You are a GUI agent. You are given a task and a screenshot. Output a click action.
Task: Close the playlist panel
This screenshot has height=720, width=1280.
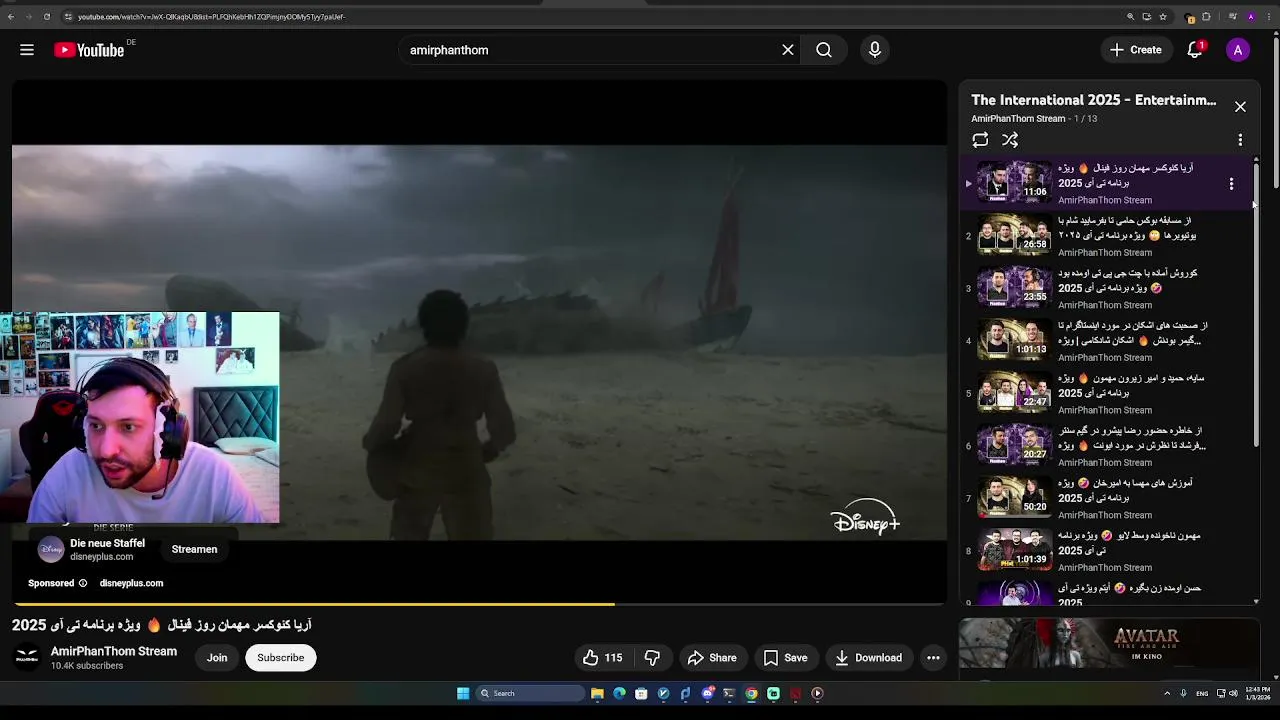pos(1240,107)
